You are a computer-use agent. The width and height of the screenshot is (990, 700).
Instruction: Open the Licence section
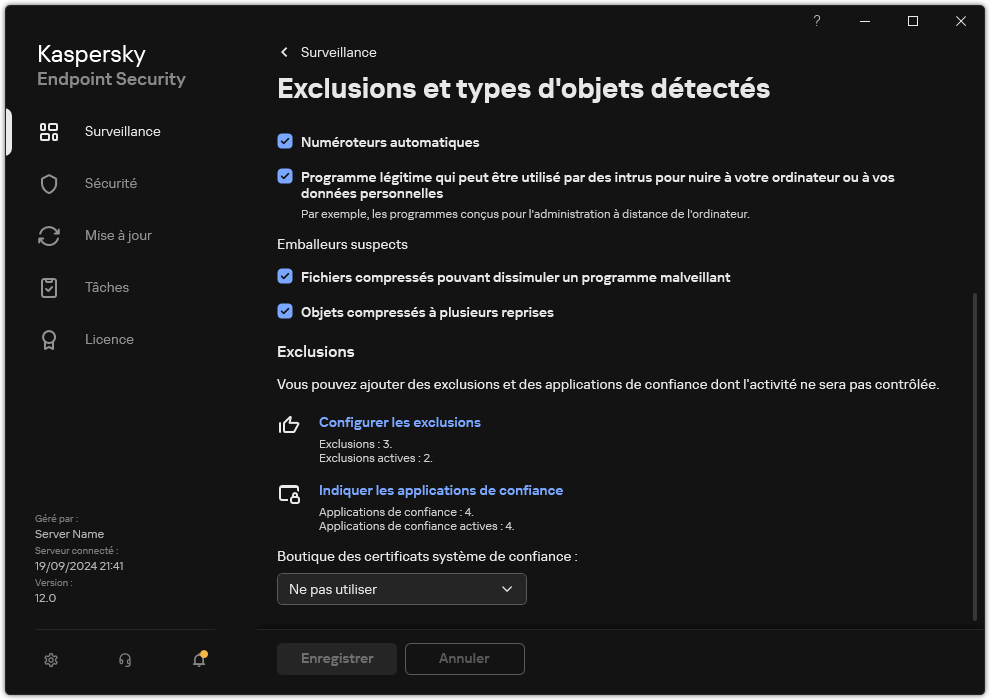[109, 339]
